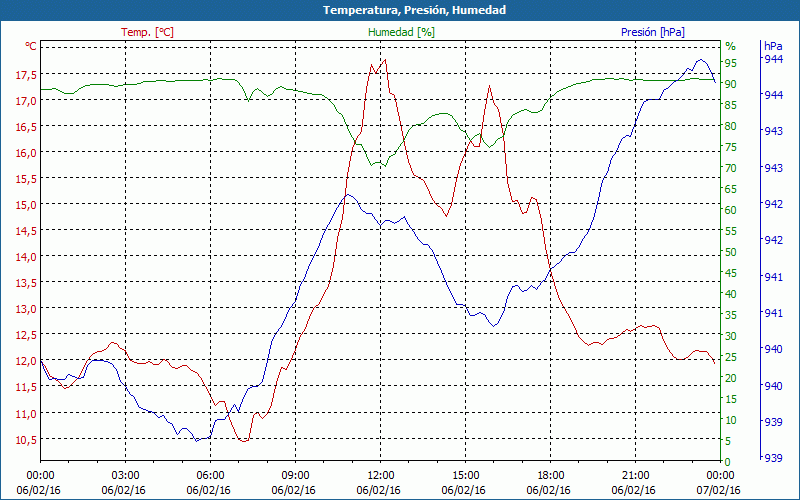The width and height of the screenshot is (800, 500).
Task: Click humidity axis value '95'
Action: pos(731,63)
